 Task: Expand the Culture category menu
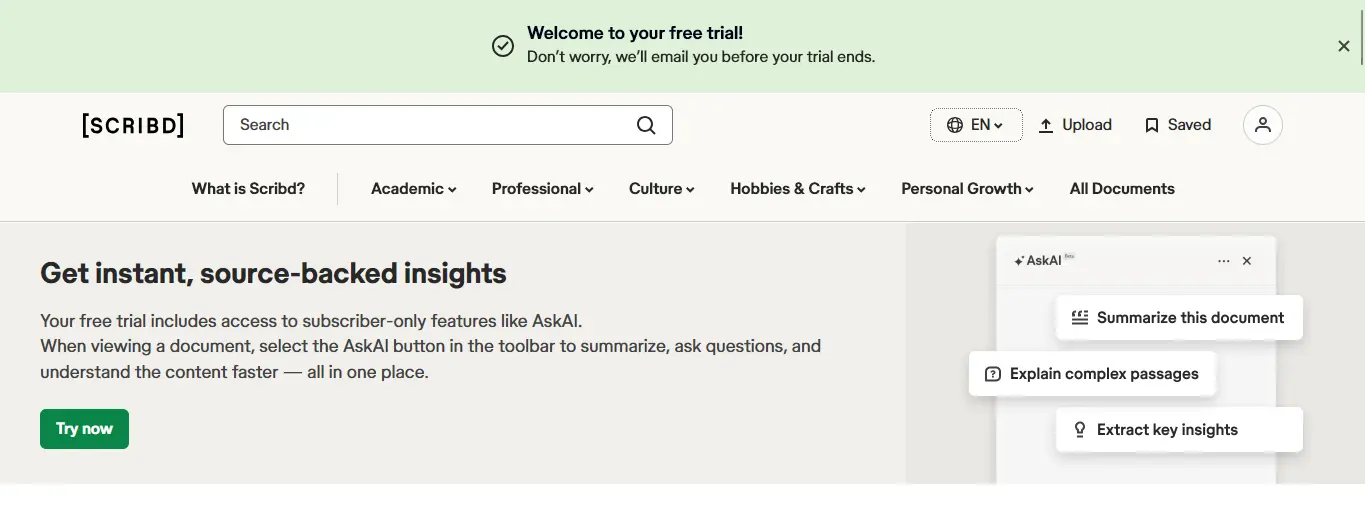coord(662,189)
